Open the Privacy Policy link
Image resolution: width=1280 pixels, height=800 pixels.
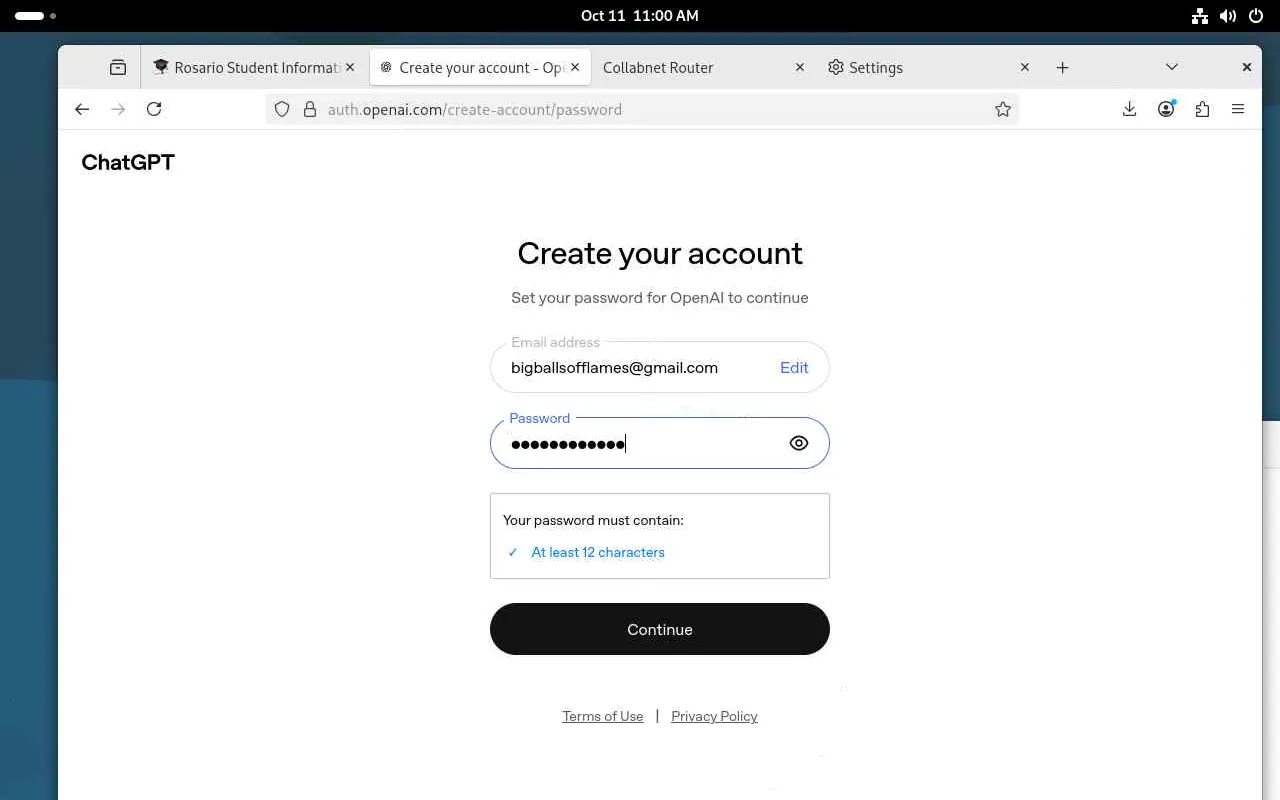714,716
